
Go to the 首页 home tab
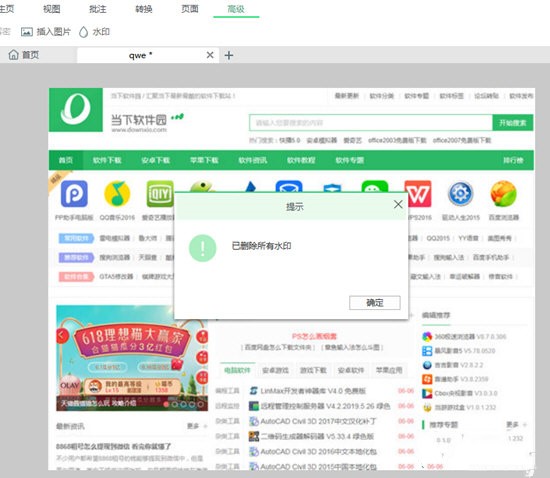(x=24, y=55)
